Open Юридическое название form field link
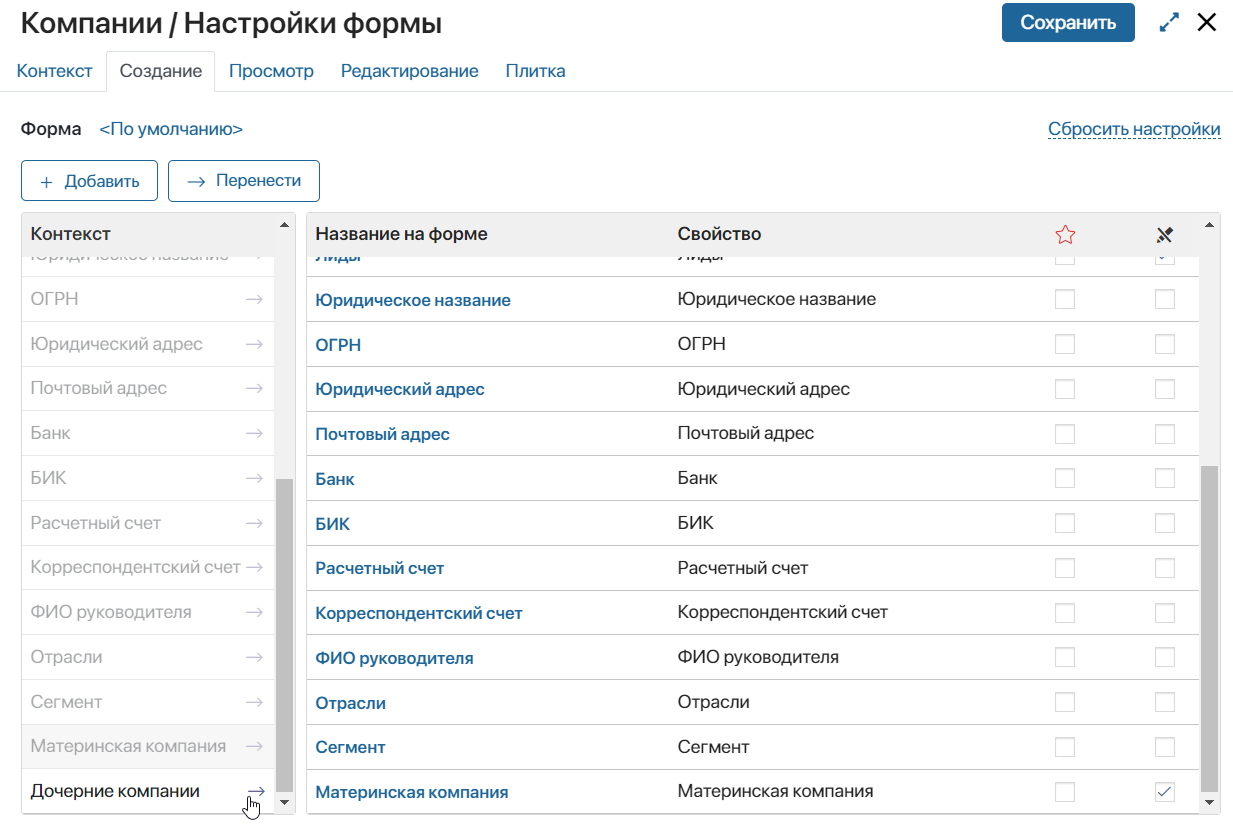Viewport: 1233px width, 824px height. click(x=413, y=300)
